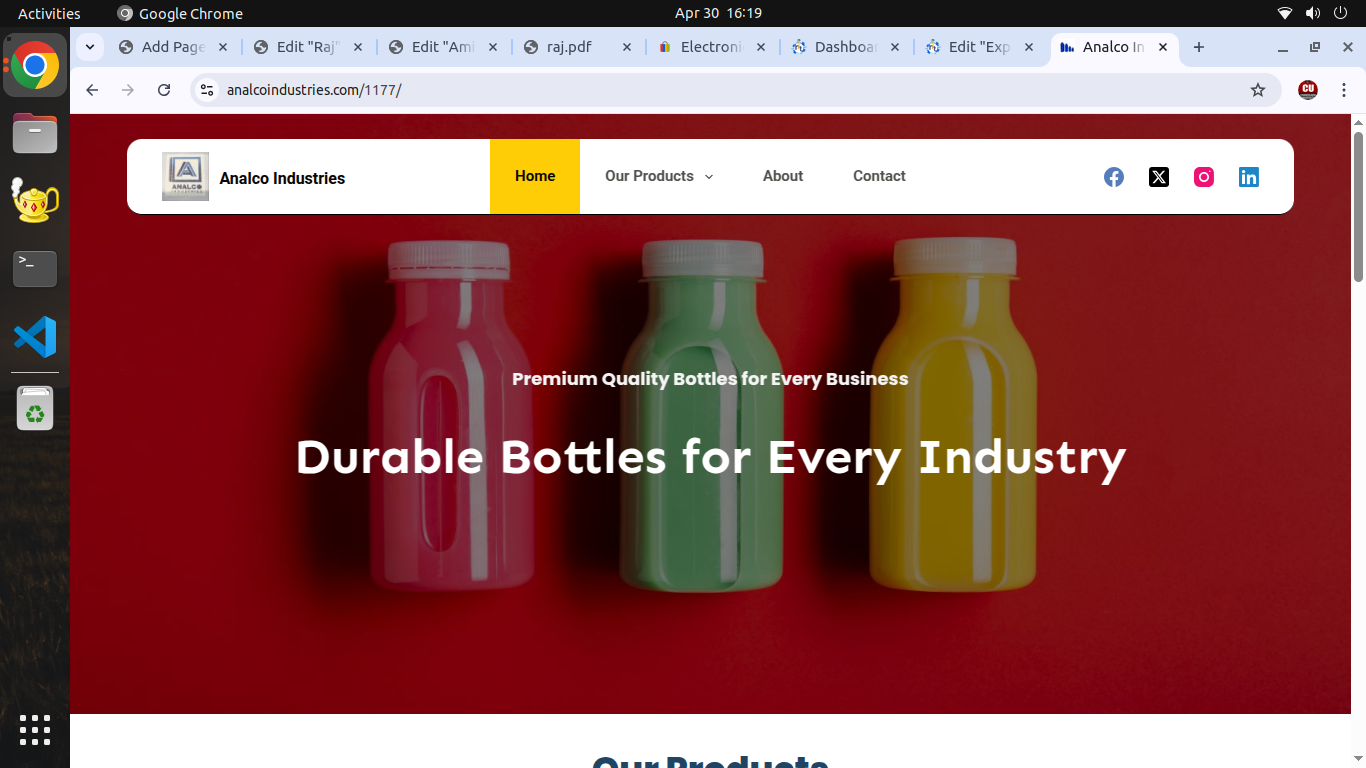
Task: Open the Contact page link
Action: click(879, 176)
